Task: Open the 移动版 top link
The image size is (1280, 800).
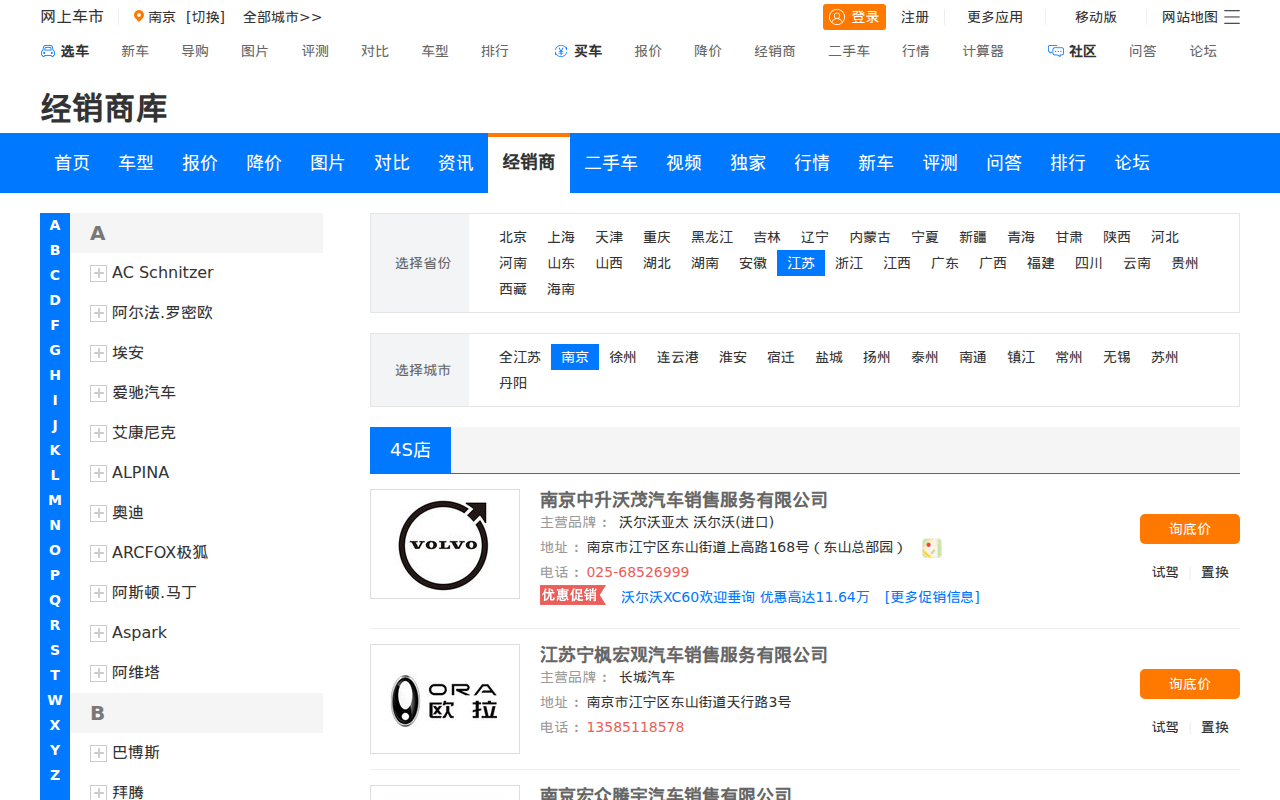Action: pos(1096,17)
